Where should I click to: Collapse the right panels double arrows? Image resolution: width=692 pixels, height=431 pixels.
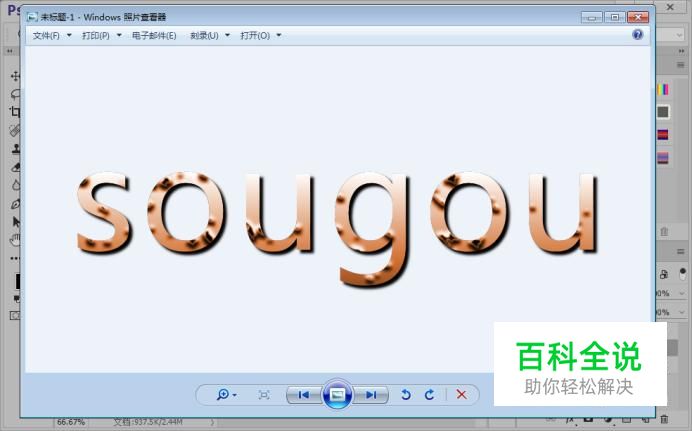pos(681,52)
